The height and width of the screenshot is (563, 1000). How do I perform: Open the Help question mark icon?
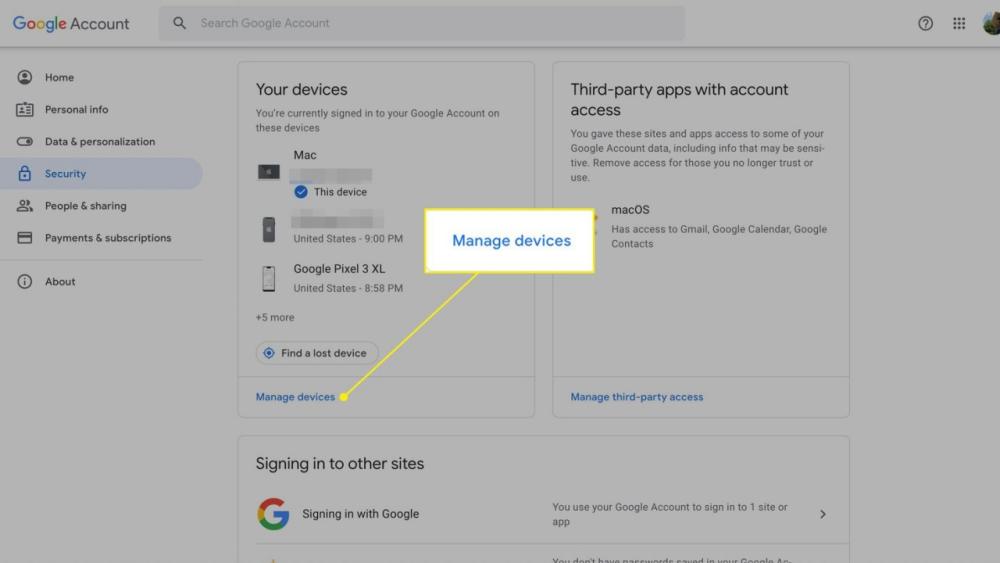pyautogui.click(x=925, y=24)
